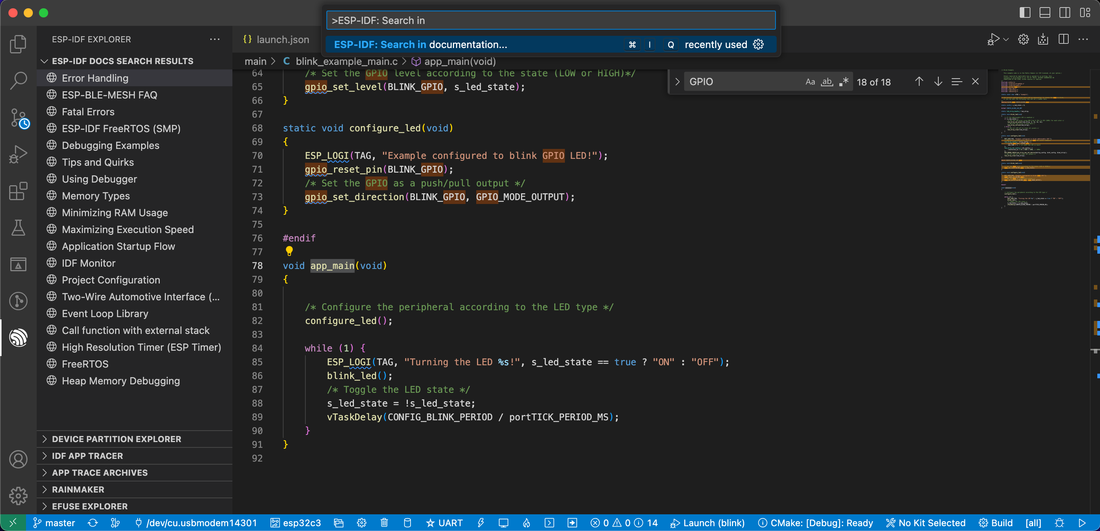This screenshot has width=1100, height=531.
Task: Toggle Match Whole Word in find widget
Action: 827,82
